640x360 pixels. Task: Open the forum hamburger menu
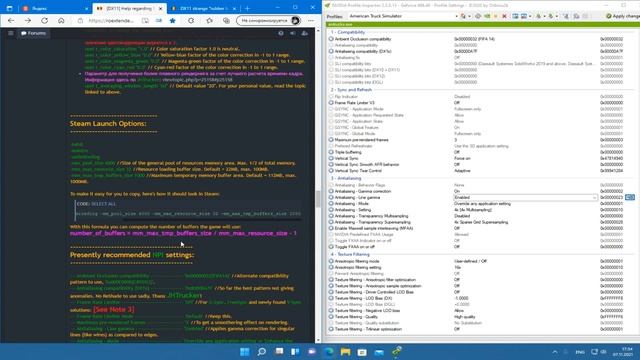click(x=11, y=33)
